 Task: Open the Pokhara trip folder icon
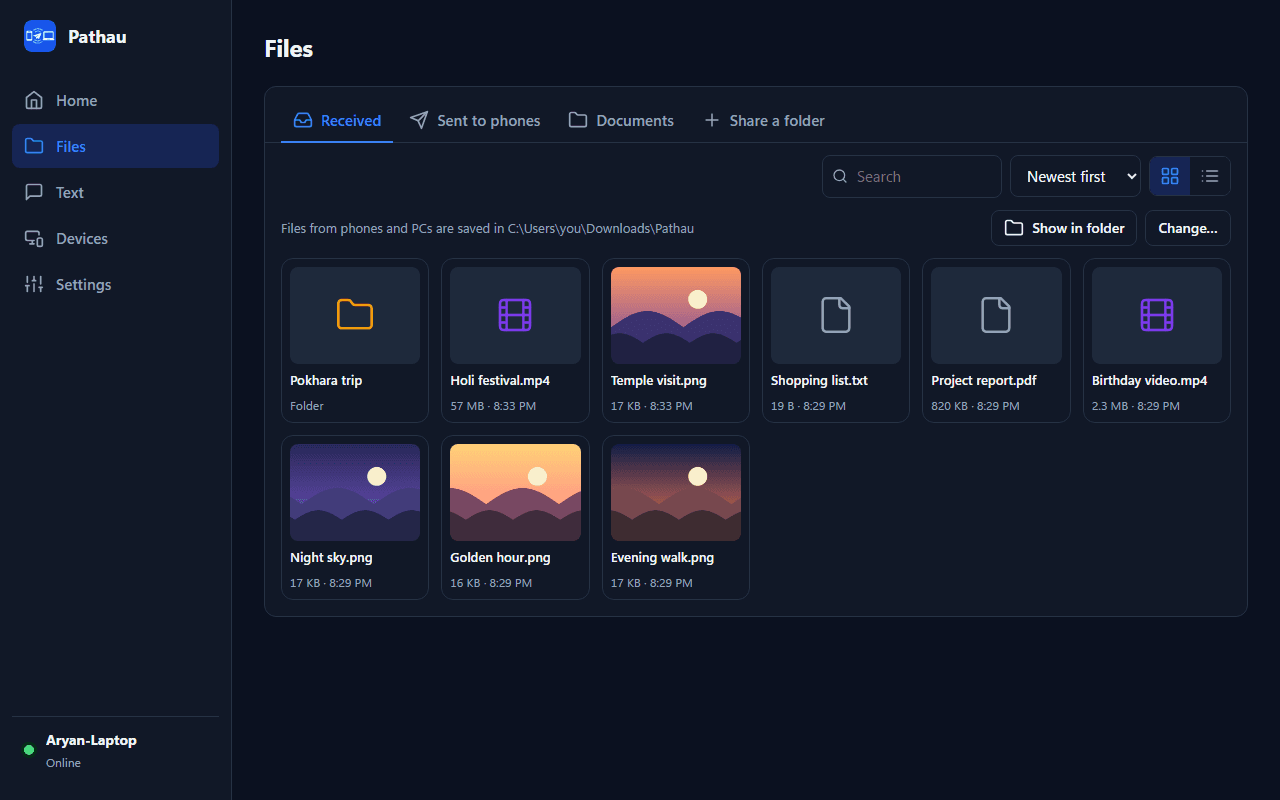355,315
